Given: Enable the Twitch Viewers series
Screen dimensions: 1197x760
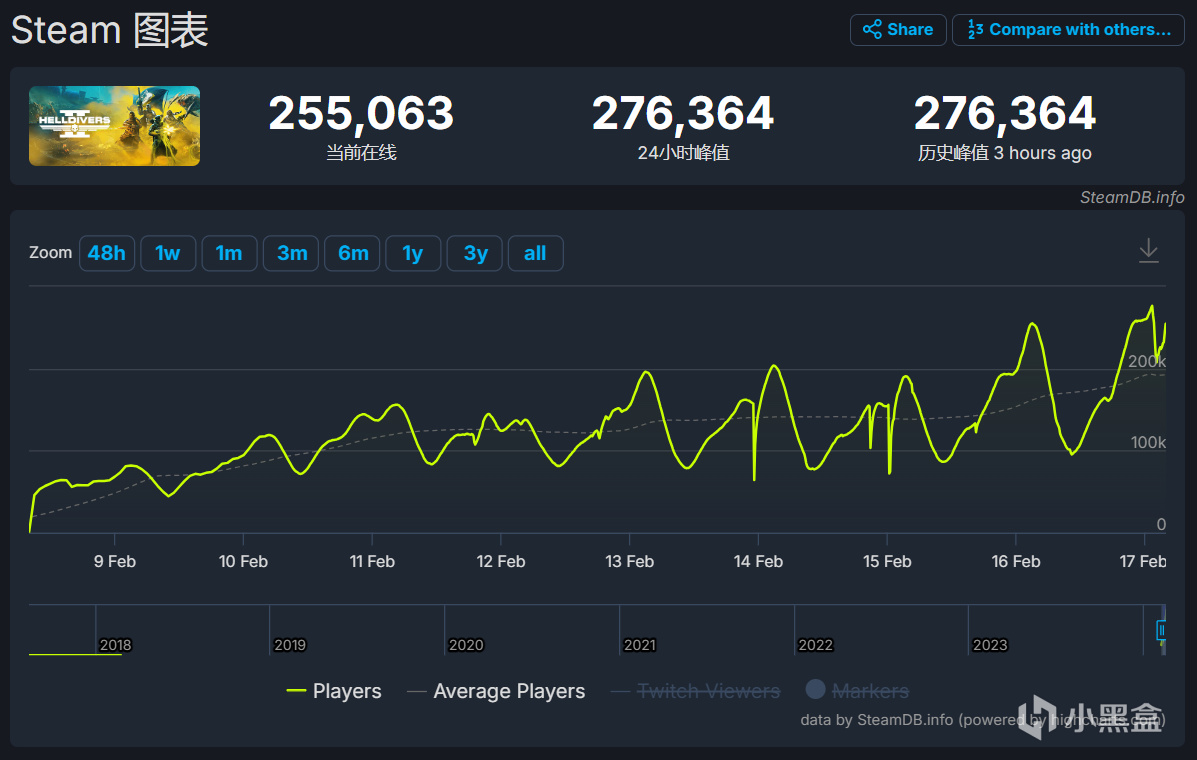Looking at the screenshot, I should click(695, 691).
